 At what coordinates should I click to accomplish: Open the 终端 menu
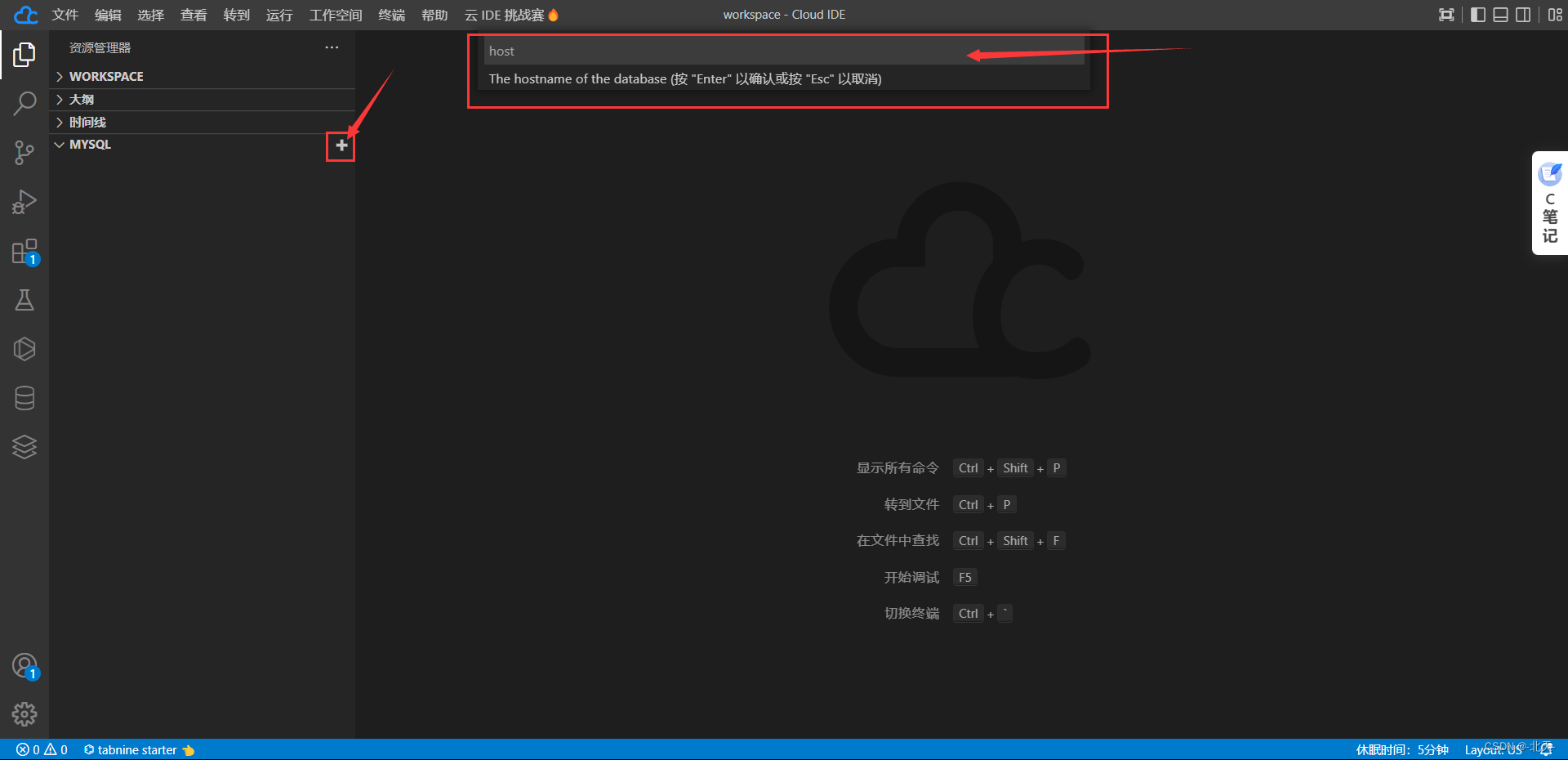point(392,15)
